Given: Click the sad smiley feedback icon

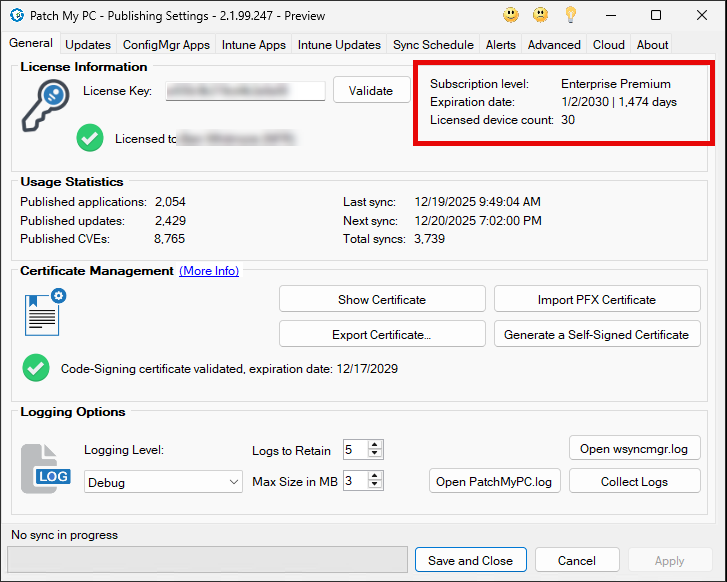Looking at the screenshot, I should click(540, 15).
